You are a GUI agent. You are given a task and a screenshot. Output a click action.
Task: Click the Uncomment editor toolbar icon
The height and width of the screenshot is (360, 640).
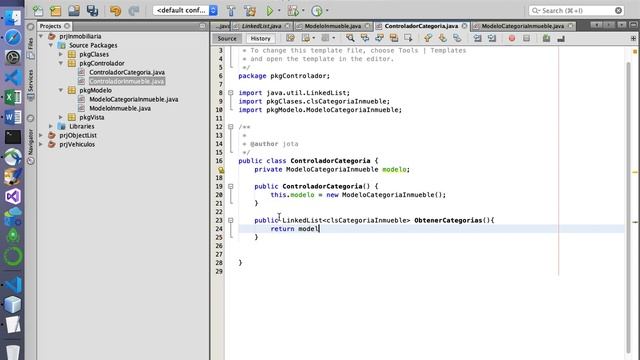[x=561, y=38]
